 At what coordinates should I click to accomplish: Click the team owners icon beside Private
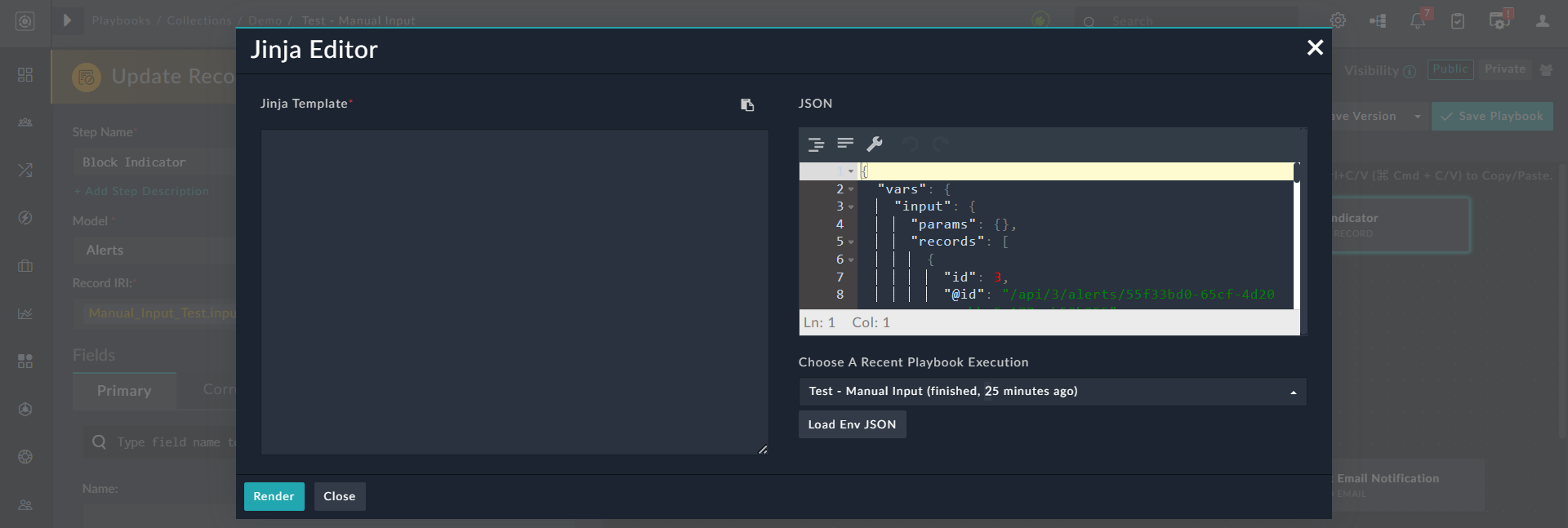[x=1546, y=70]
